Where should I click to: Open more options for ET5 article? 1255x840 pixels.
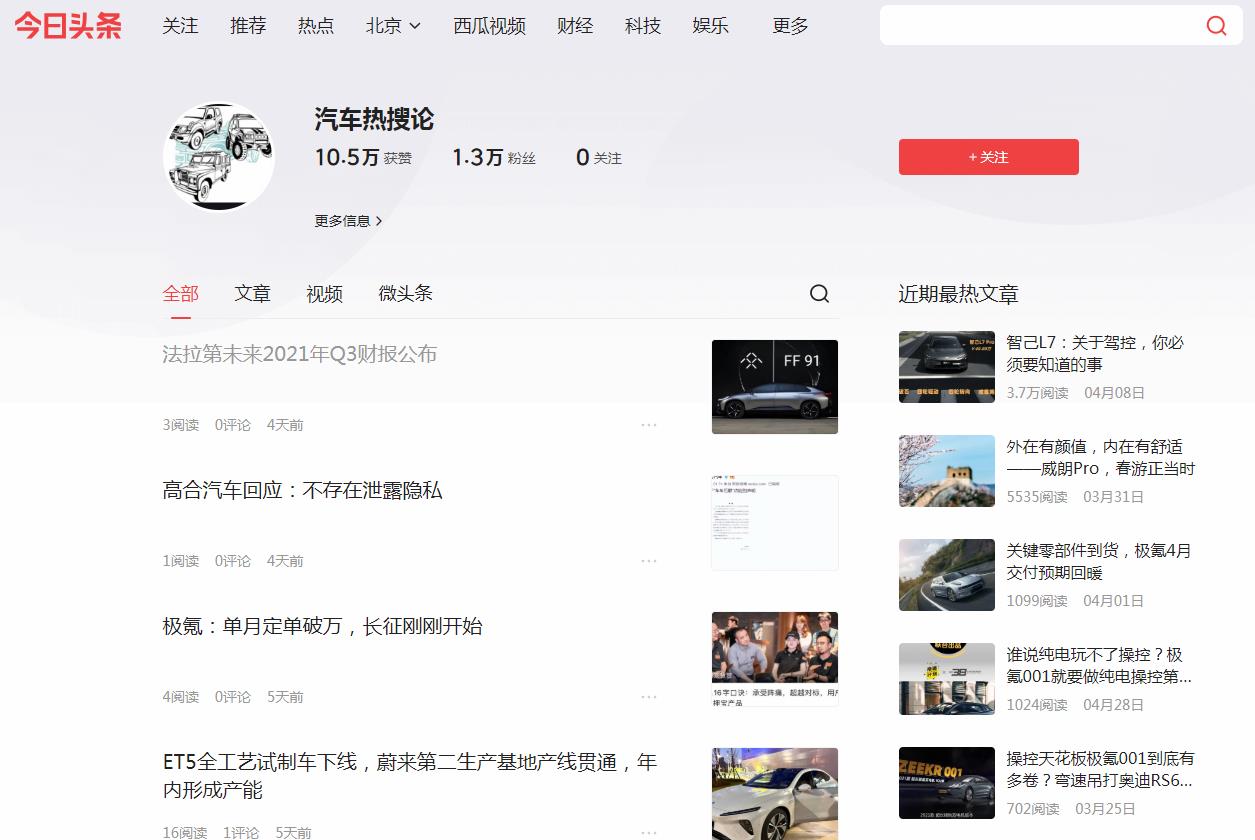click(649, 832)
